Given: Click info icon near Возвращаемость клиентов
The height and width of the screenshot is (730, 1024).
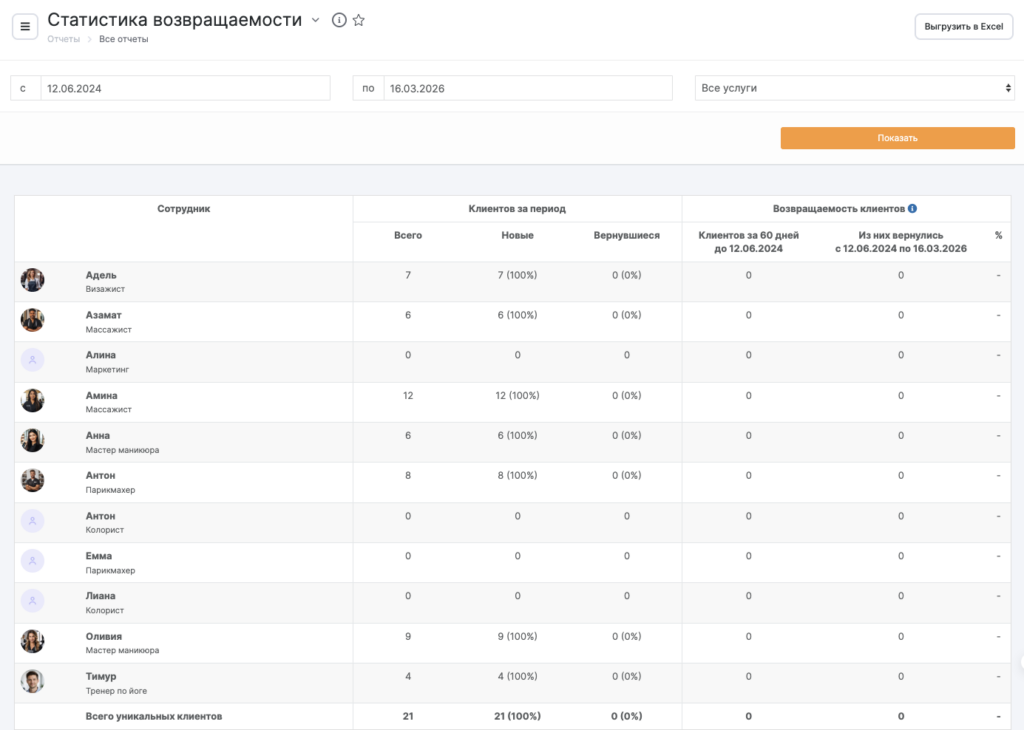Looking at the screenshot, I should tap(912, 209).
